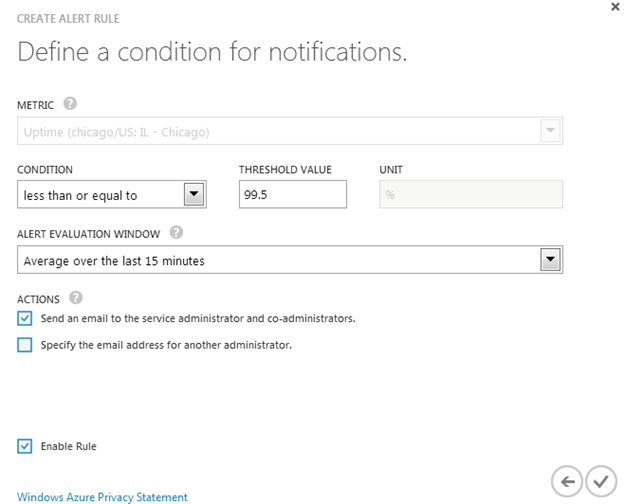Click the 'Send an email to the service administrator' label
The height and width of the screenshot is (504, 624).
coord(198,319)
